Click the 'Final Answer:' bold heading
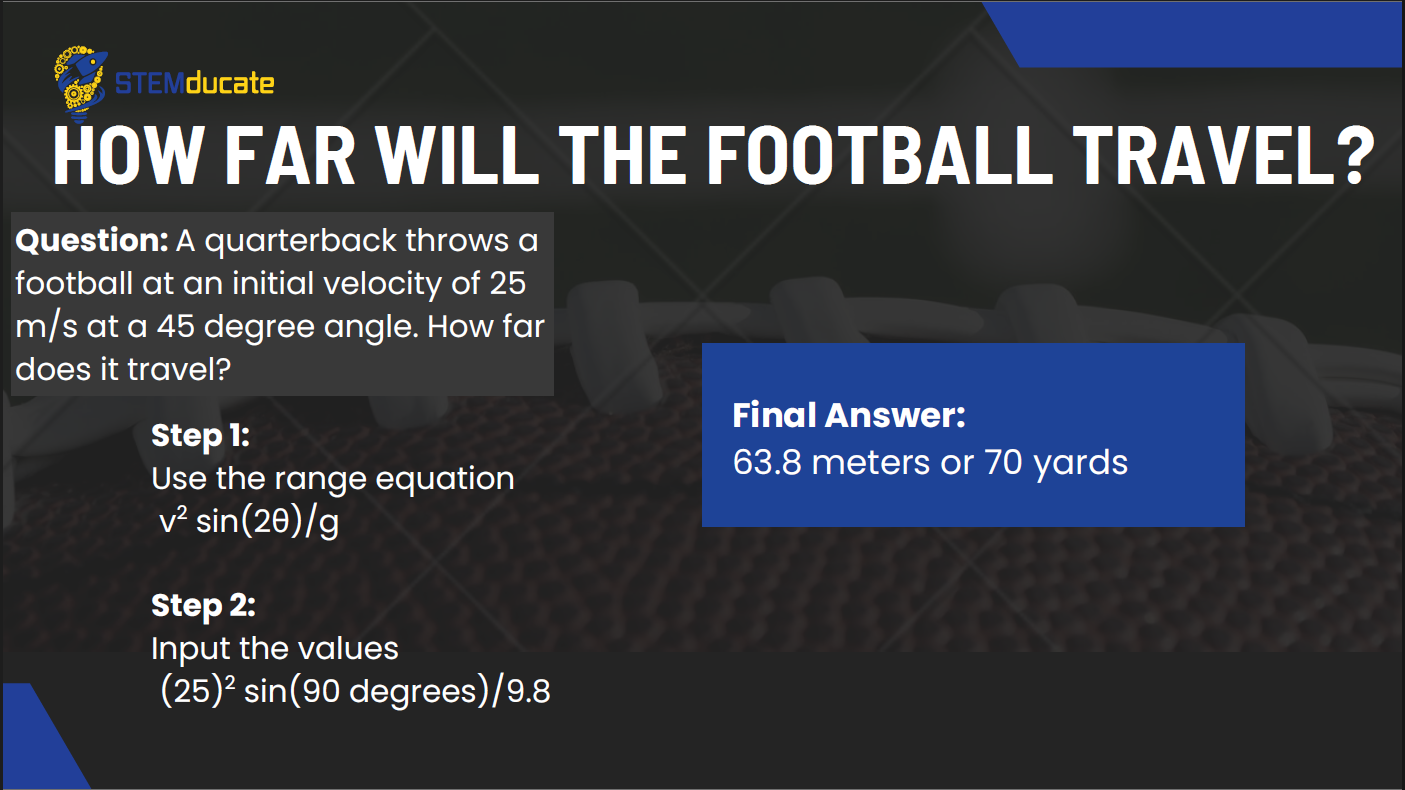The width and height of the screenshot is (1405, 790). 849,416
